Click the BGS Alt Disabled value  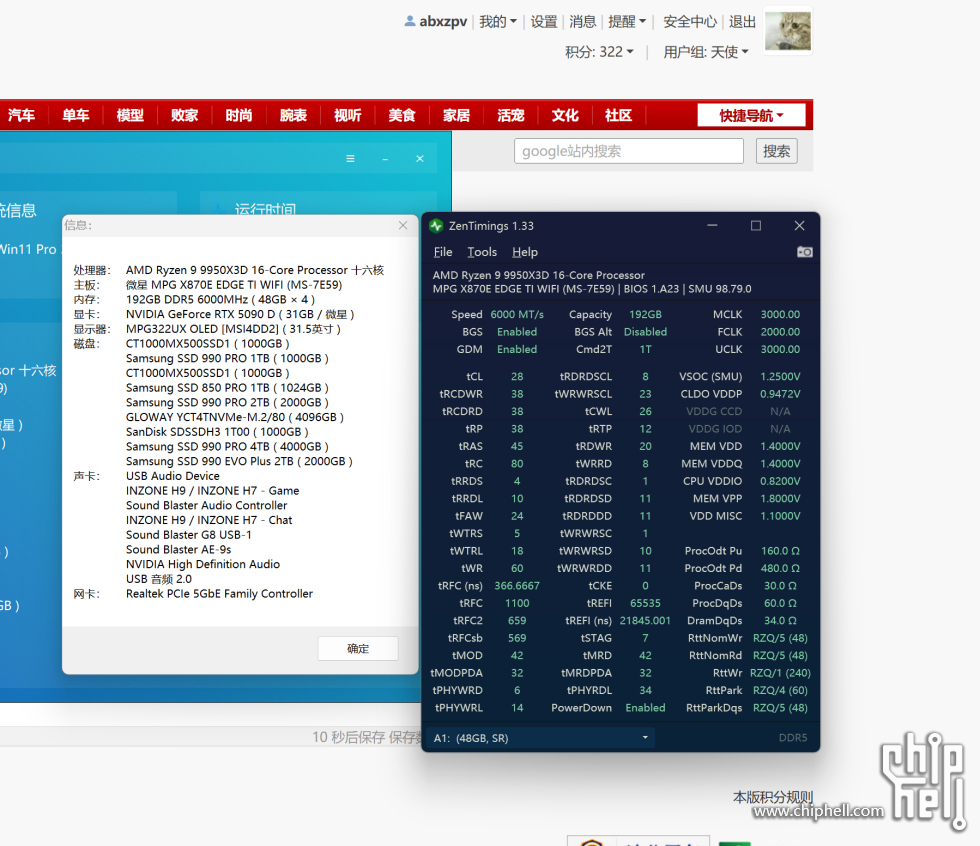pyautogui.click(x=645, y=332)
